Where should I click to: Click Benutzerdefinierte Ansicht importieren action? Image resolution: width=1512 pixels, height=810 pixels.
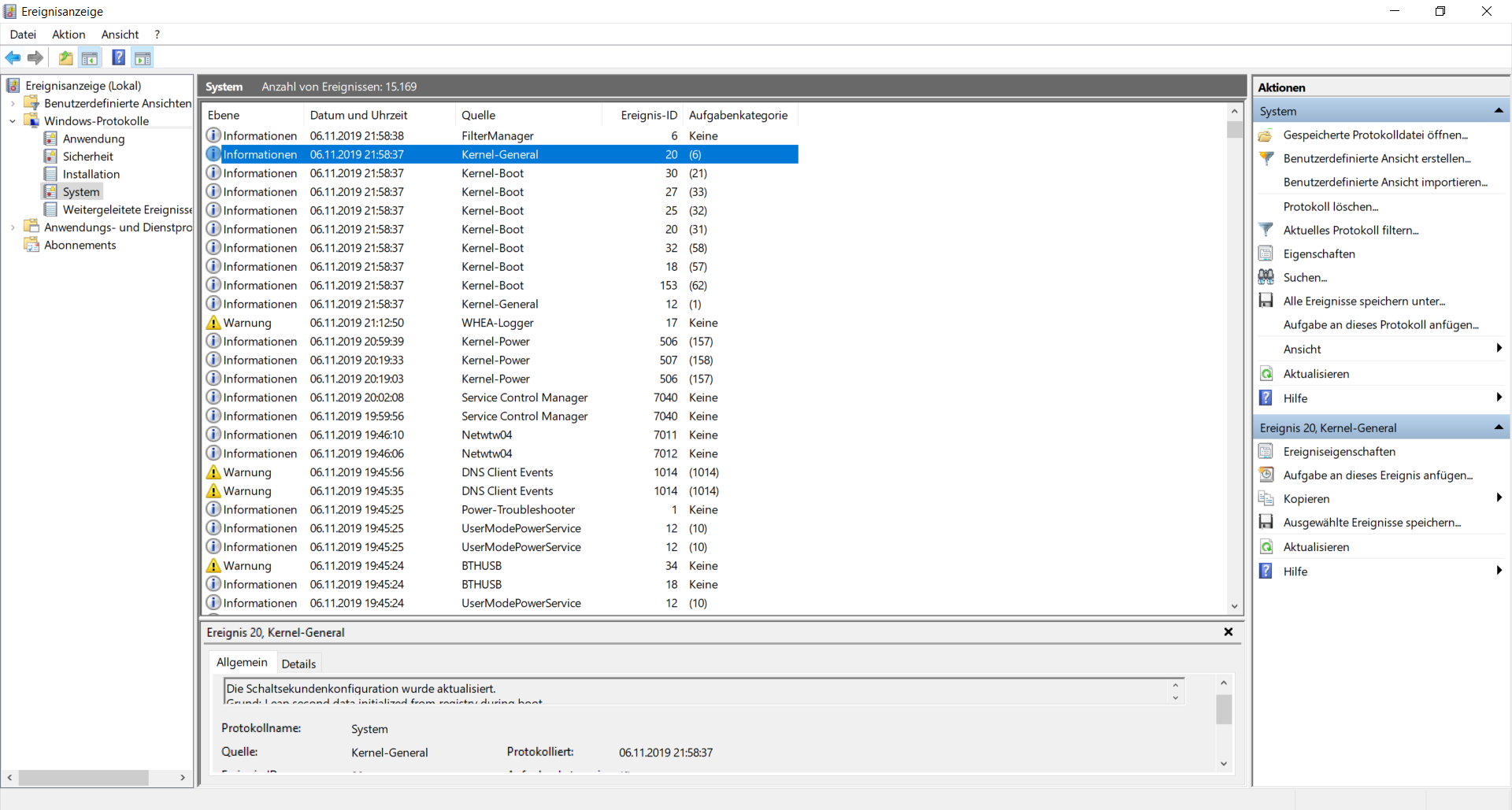click(1385, 182)
